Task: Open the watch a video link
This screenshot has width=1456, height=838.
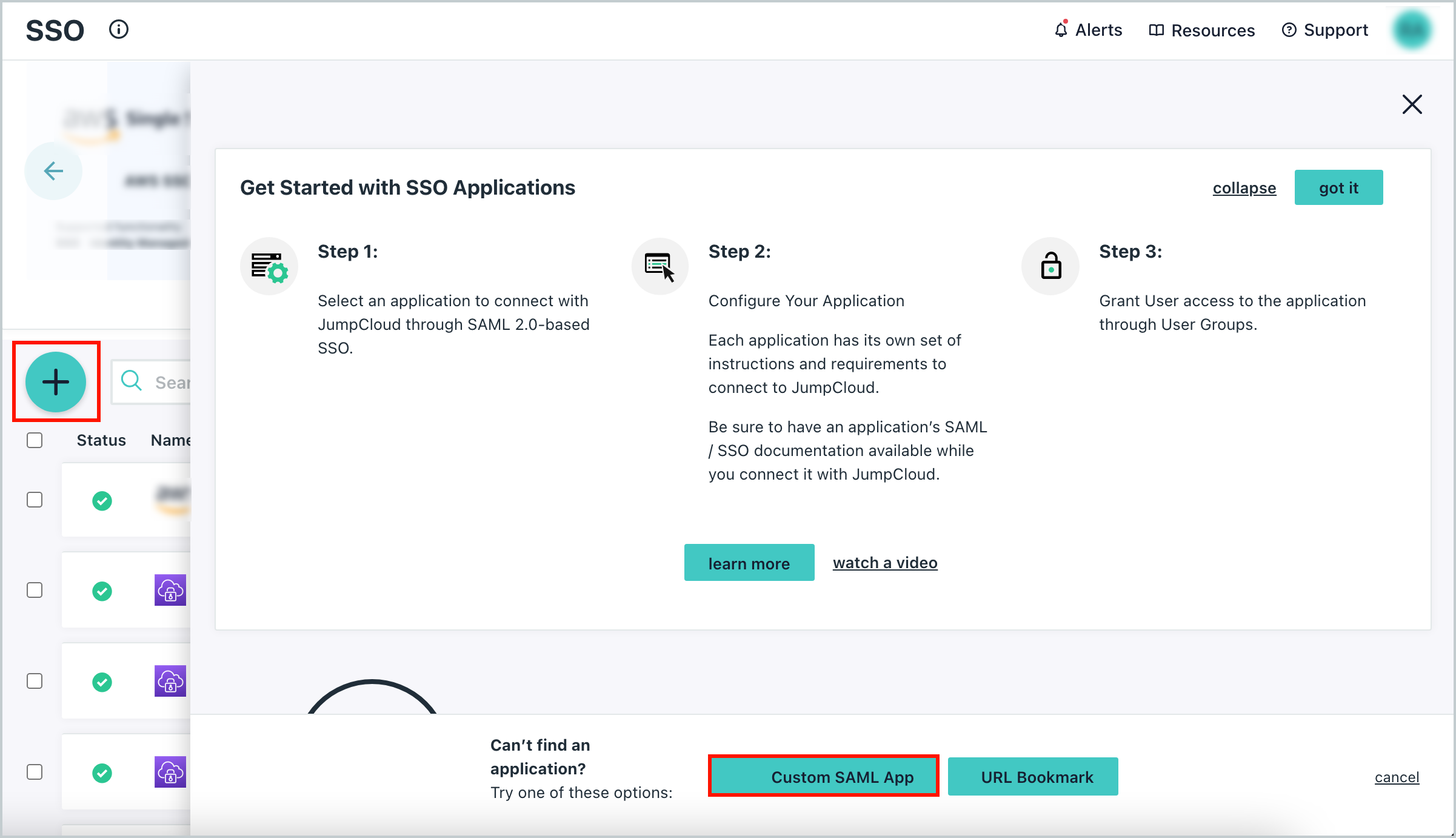Action: (x=885, y=563)
